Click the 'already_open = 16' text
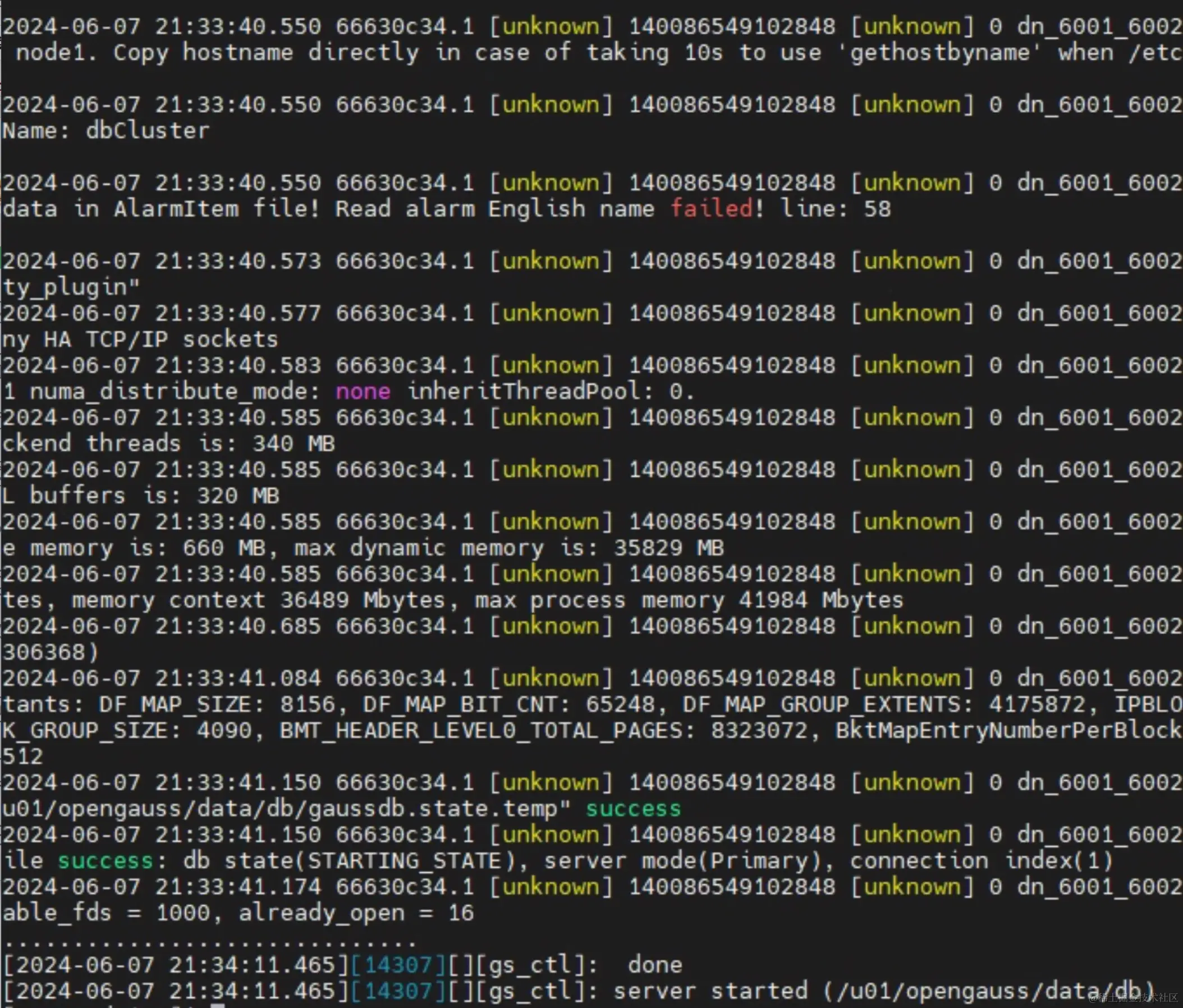This screenshot has width=1183, height=1008. point(356,913)
